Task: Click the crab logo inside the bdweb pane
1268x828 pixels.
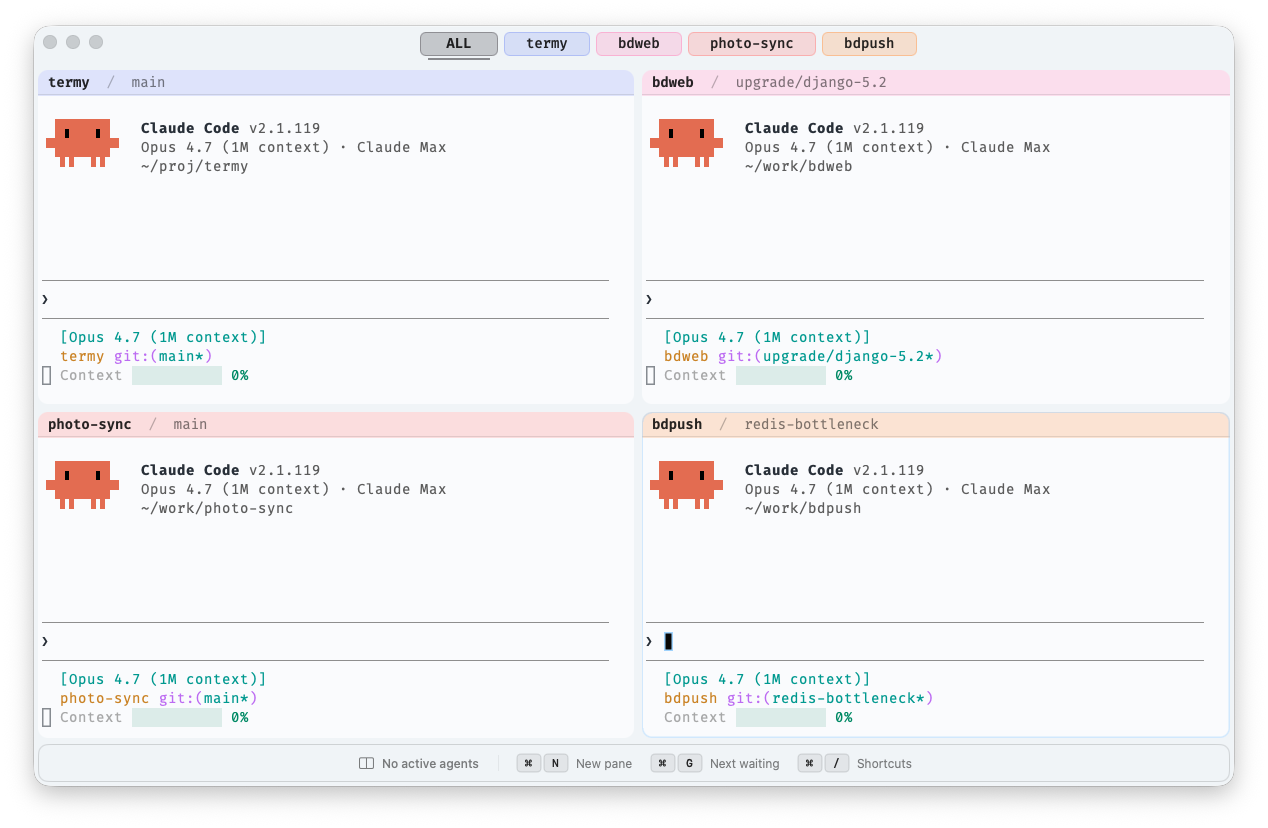Action: tap(685, 143)
